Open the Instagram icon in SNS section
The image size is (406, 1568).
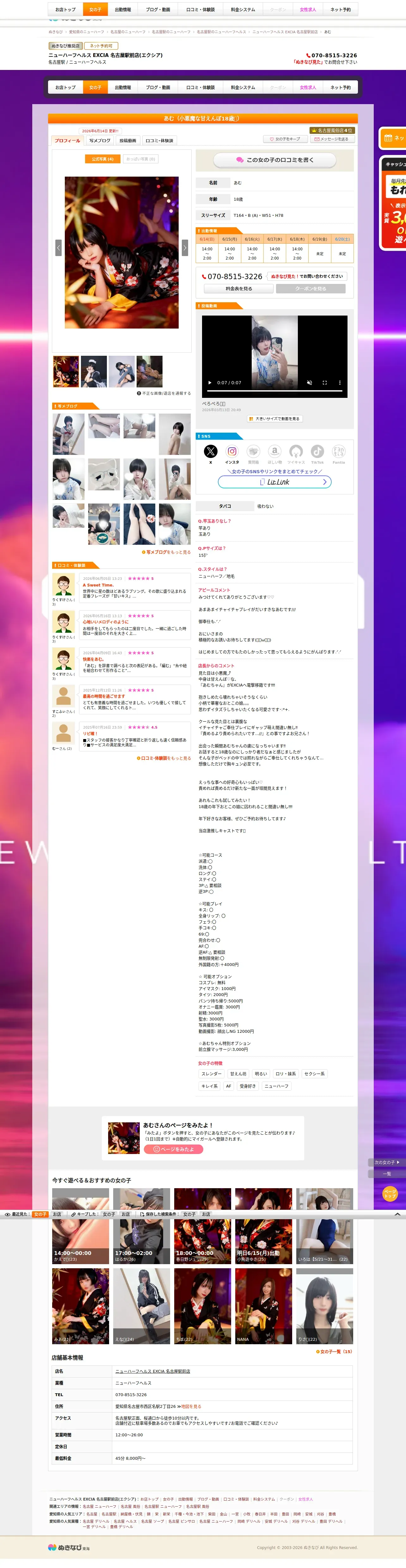point(231,451)
